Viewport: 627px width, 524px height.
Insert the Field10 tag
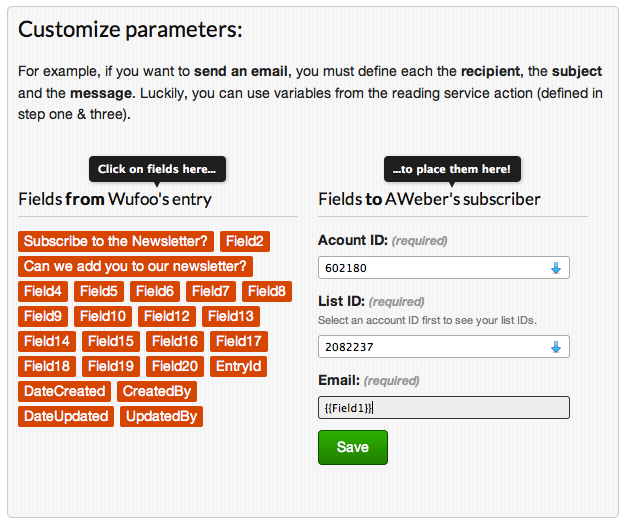104,316
